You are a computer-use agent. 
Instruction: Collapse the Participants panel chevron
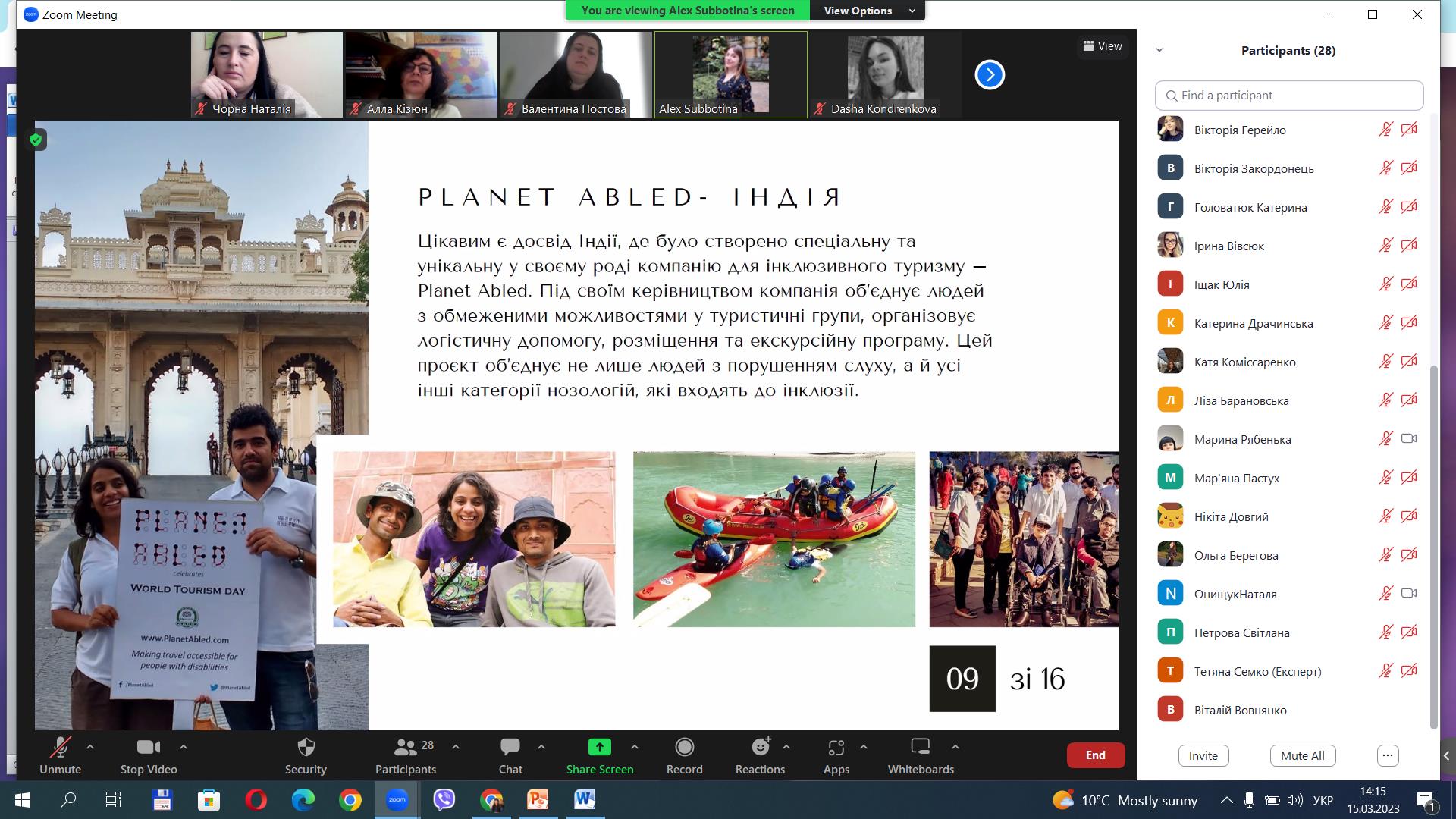[1159, 50]
